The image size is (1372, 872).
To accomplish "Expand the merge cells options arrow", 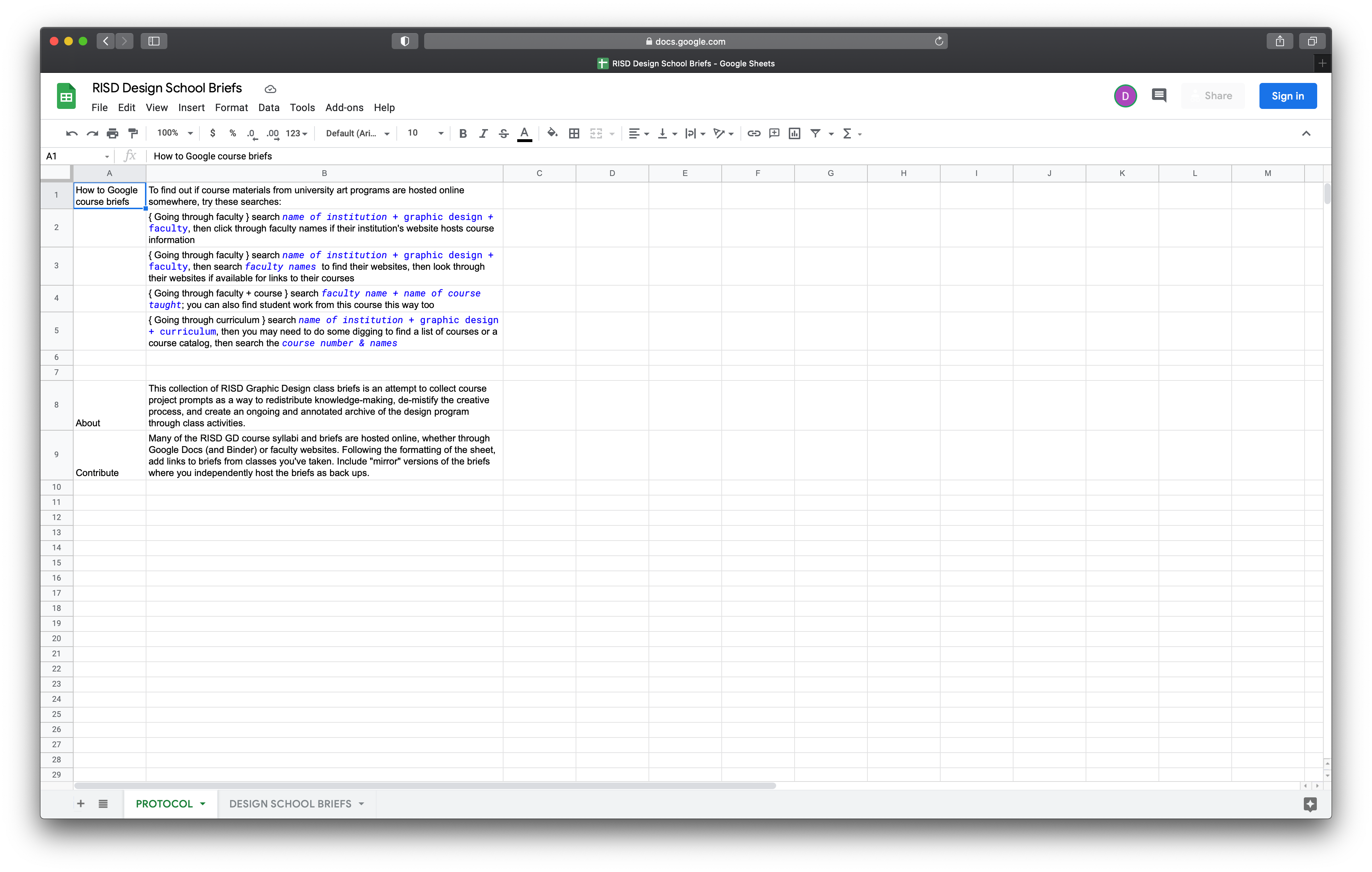I will click(612, 134).
